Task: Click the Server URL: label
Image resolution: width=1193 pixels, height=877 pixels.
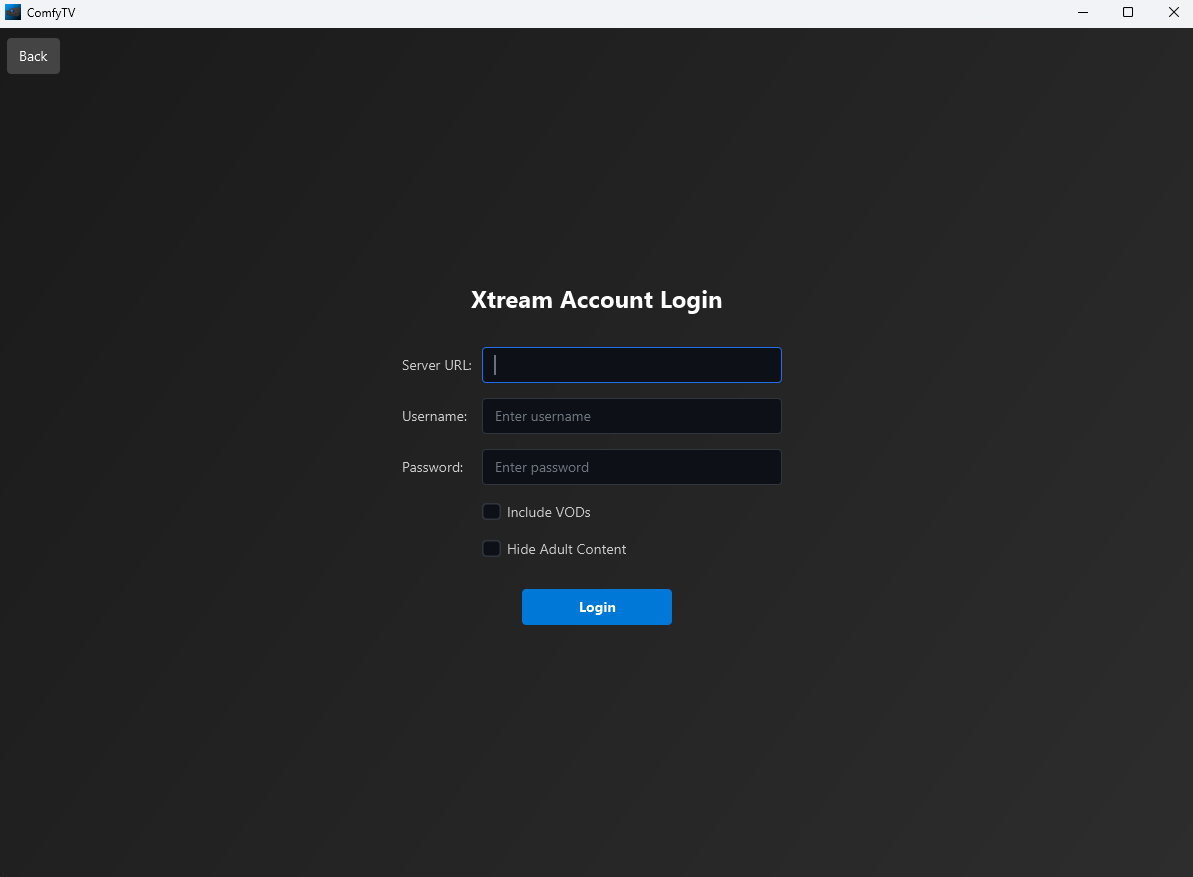Action: click(437, 365)
